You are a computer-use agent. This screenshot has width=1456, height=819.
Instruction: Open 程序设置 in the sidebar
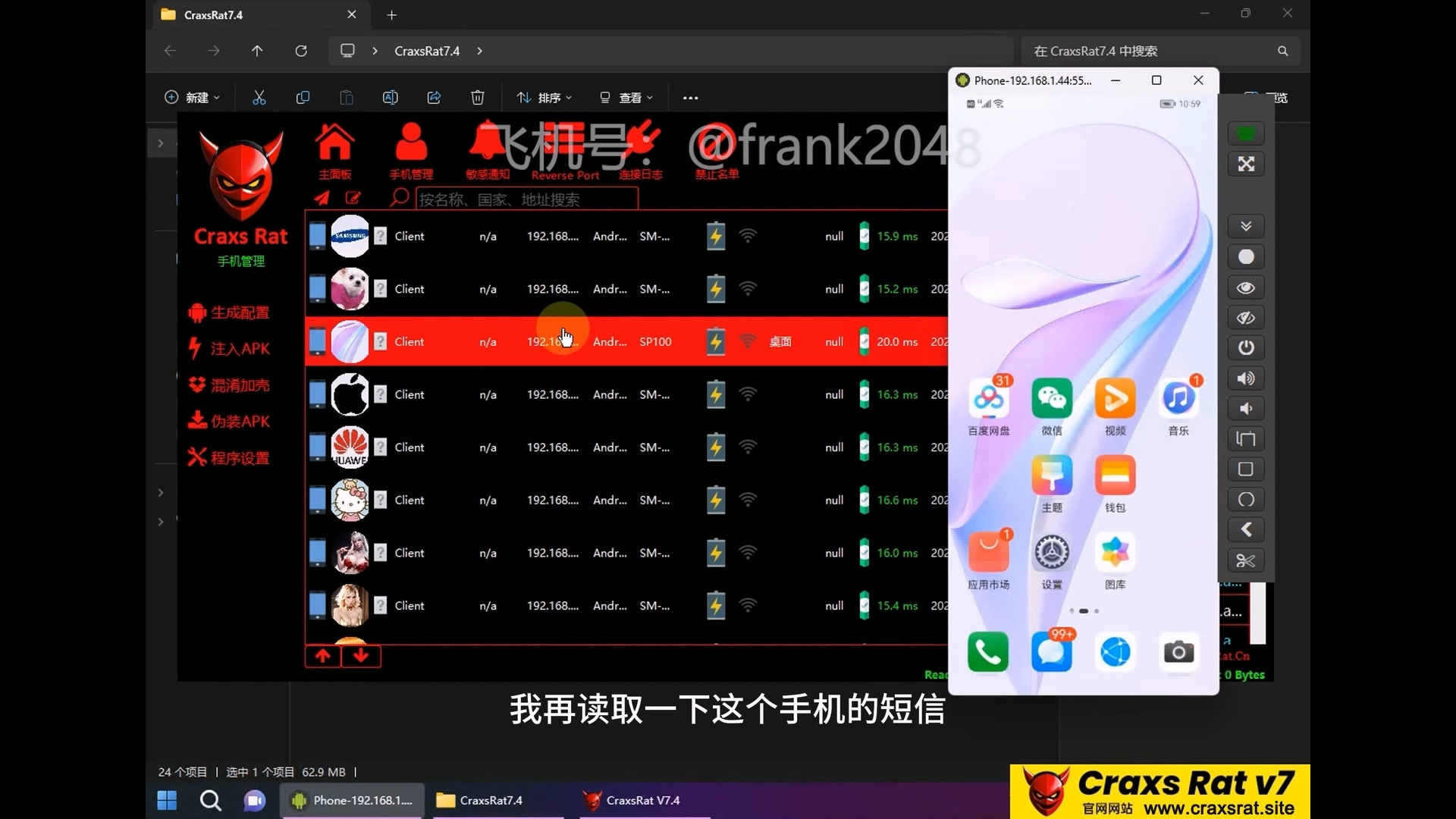(x=229, y=457)
